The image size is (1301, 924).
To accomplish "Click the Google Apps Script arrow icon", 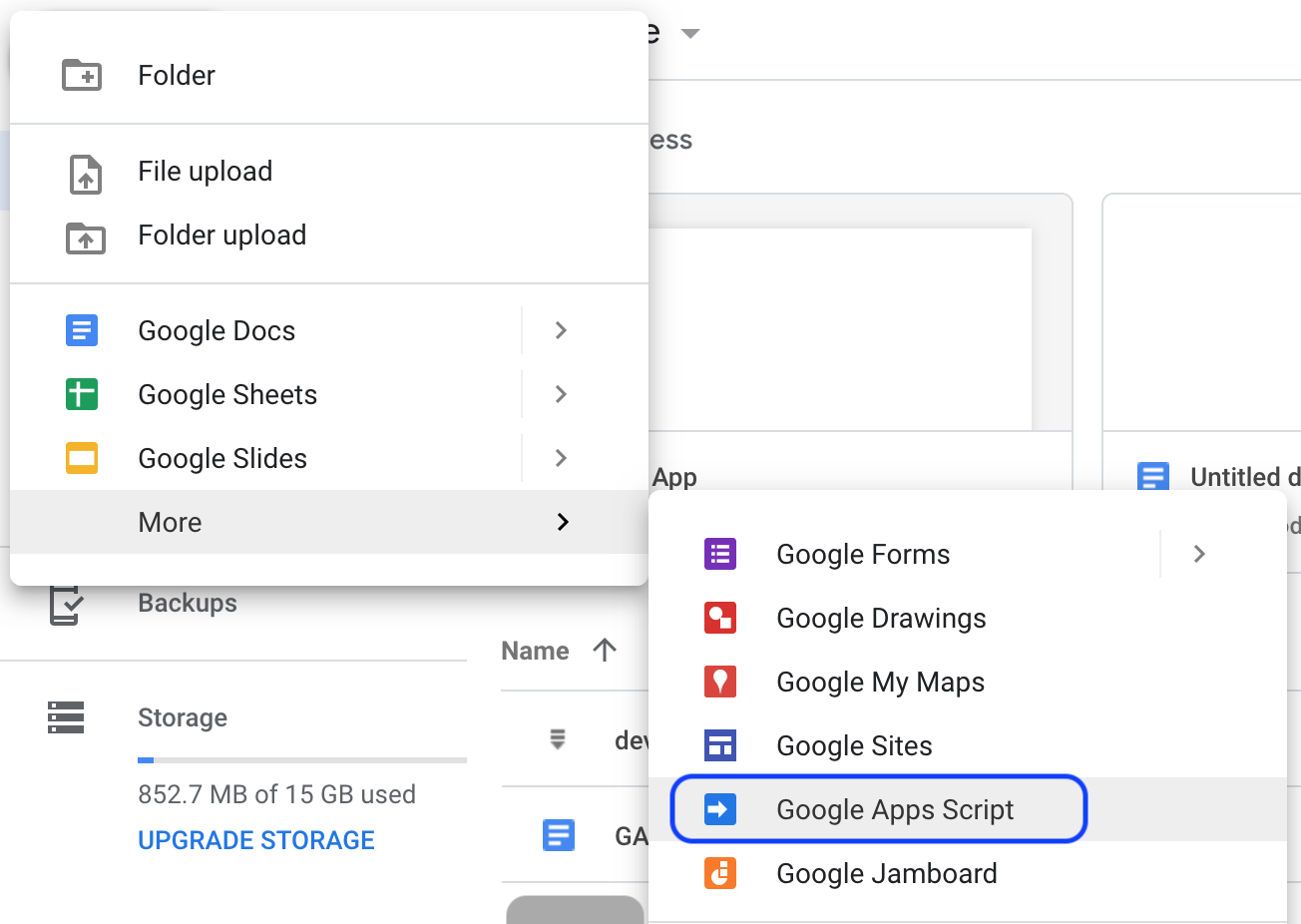I will coord(720,809).
